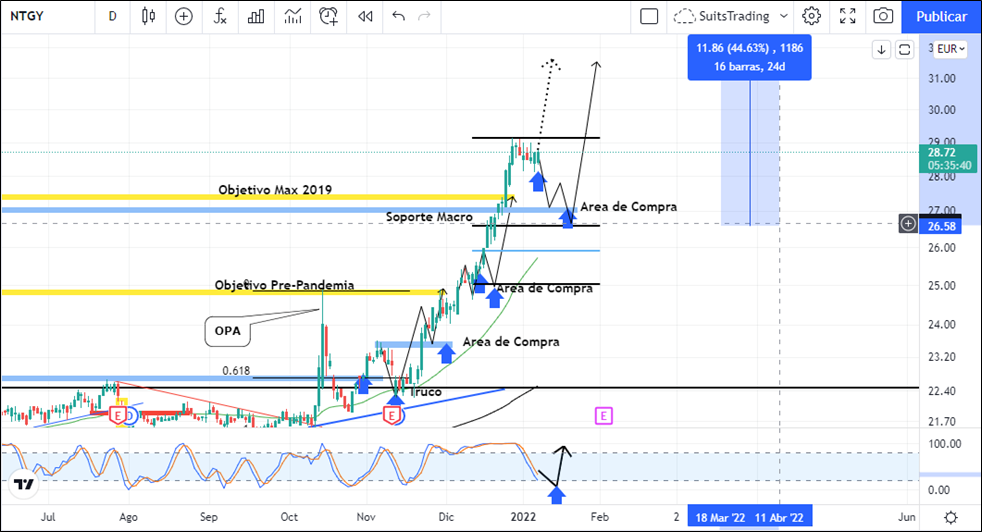Viewport: 982px width, 532px height.
Task: Click the purple E earnings marker
Action: (x=603, y=414)
